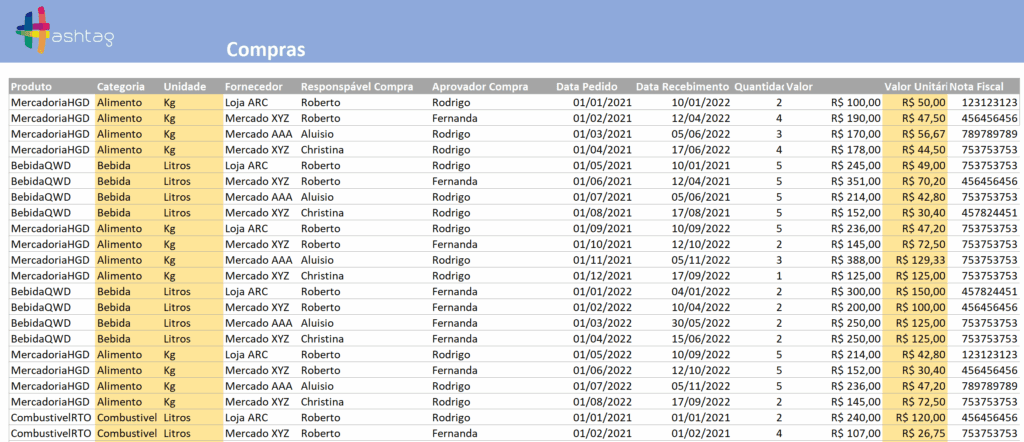The height and width of the screenshot is (442, 1024).
Task: Click the date cell 01/06/2022
Action: pyautogui.click(x=602, y=370)
